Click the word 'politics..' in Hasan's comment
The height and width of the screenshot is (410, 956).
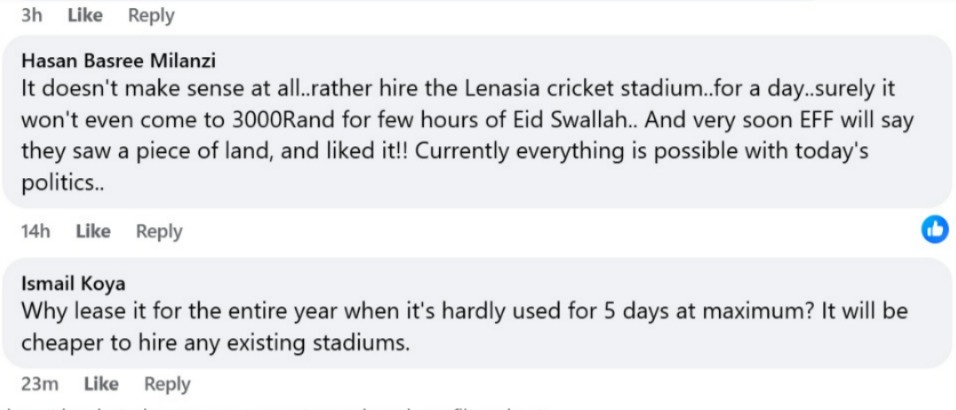[63, 184]
